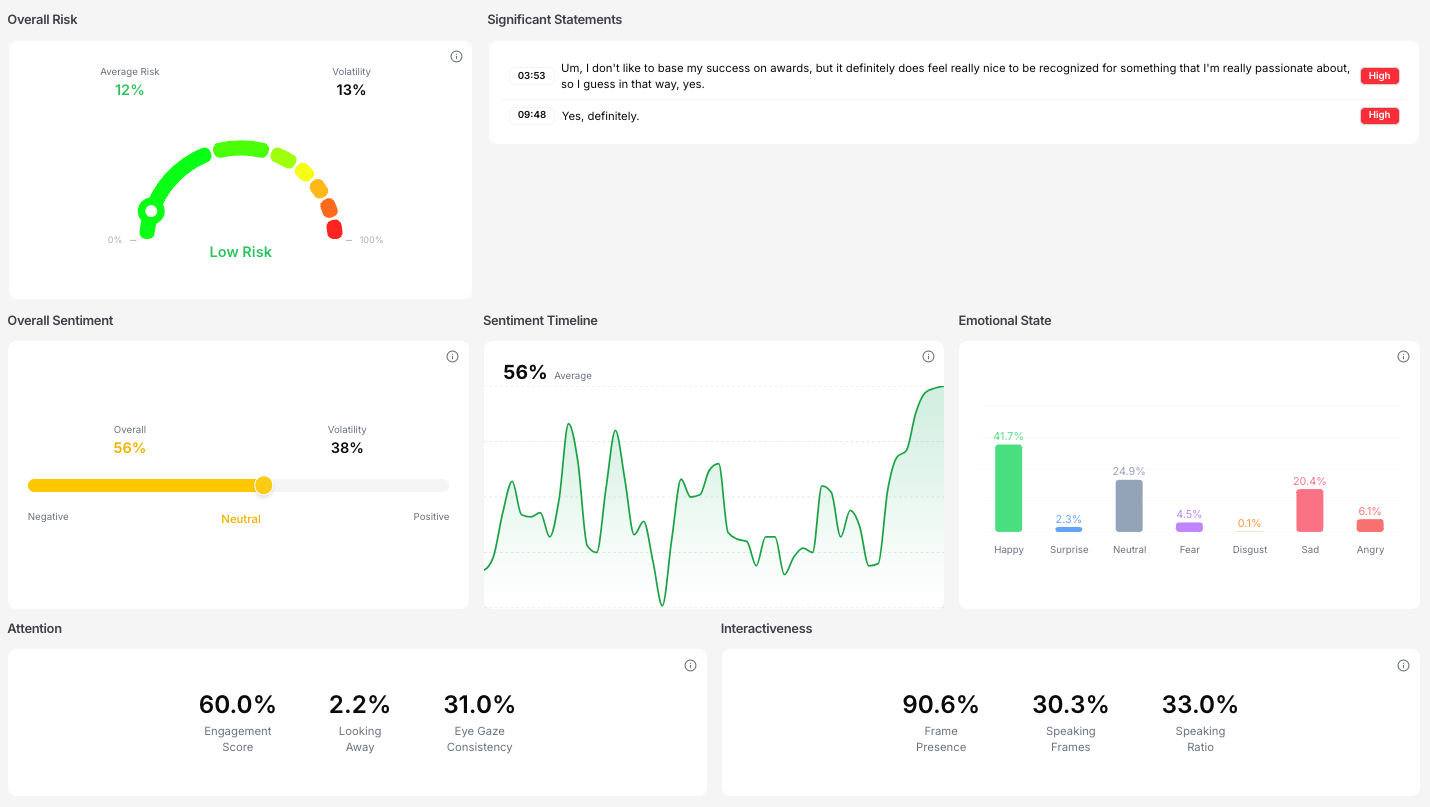Click the Sad bar in Emotional State chart
Screen dimensions: 1430x807
point(1310,510)
